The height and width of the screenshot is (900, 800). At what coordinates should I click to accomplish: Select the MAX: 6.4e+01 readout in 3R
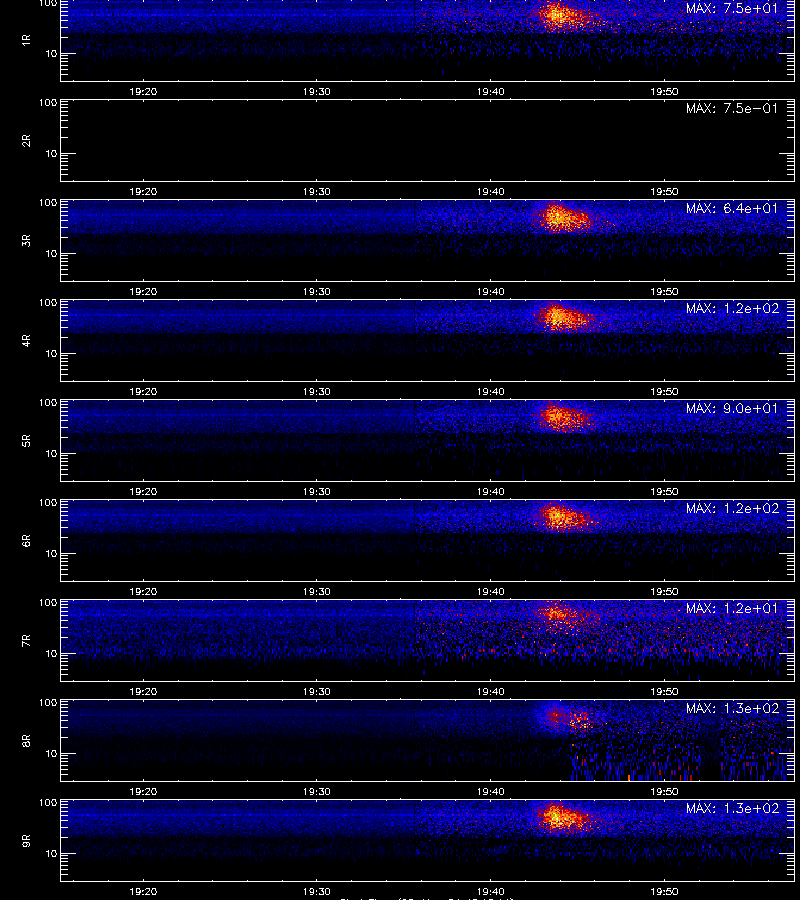[732, 208]
